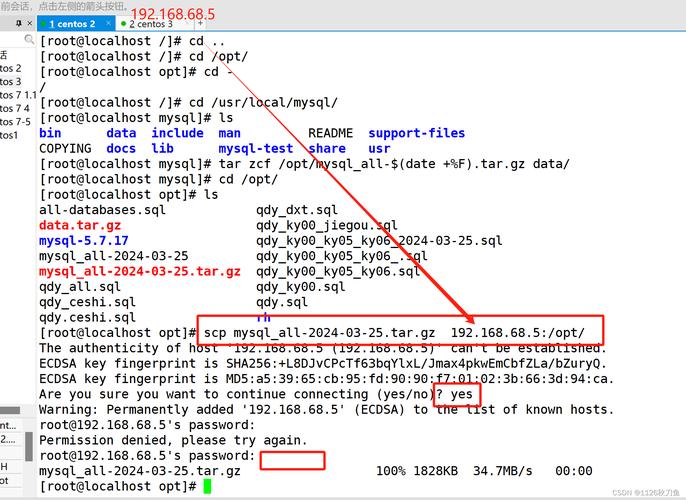Screen dimensions: 686x500
Task: Close the session manager side panel
Action: [30, 23]
